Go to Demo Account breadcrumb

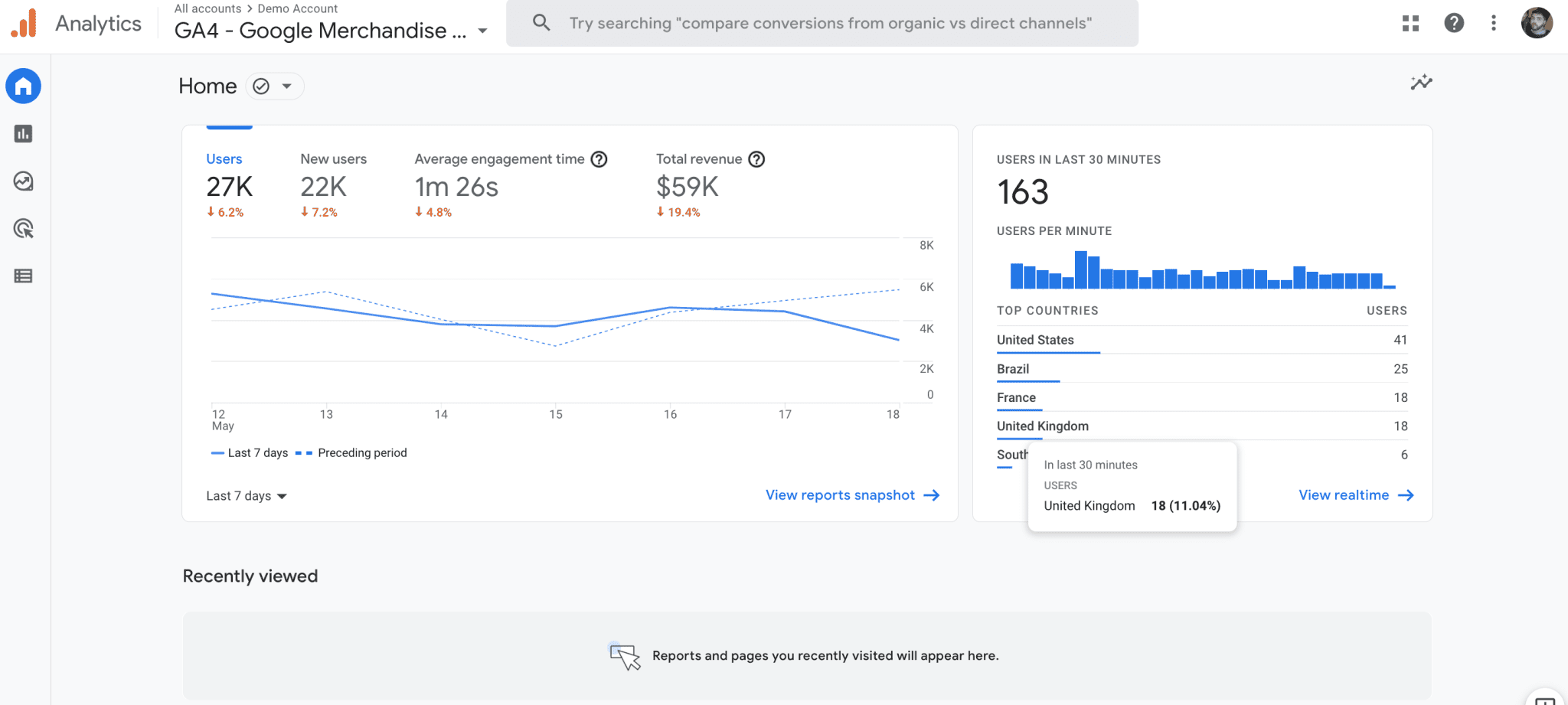[x=297, y=8]
